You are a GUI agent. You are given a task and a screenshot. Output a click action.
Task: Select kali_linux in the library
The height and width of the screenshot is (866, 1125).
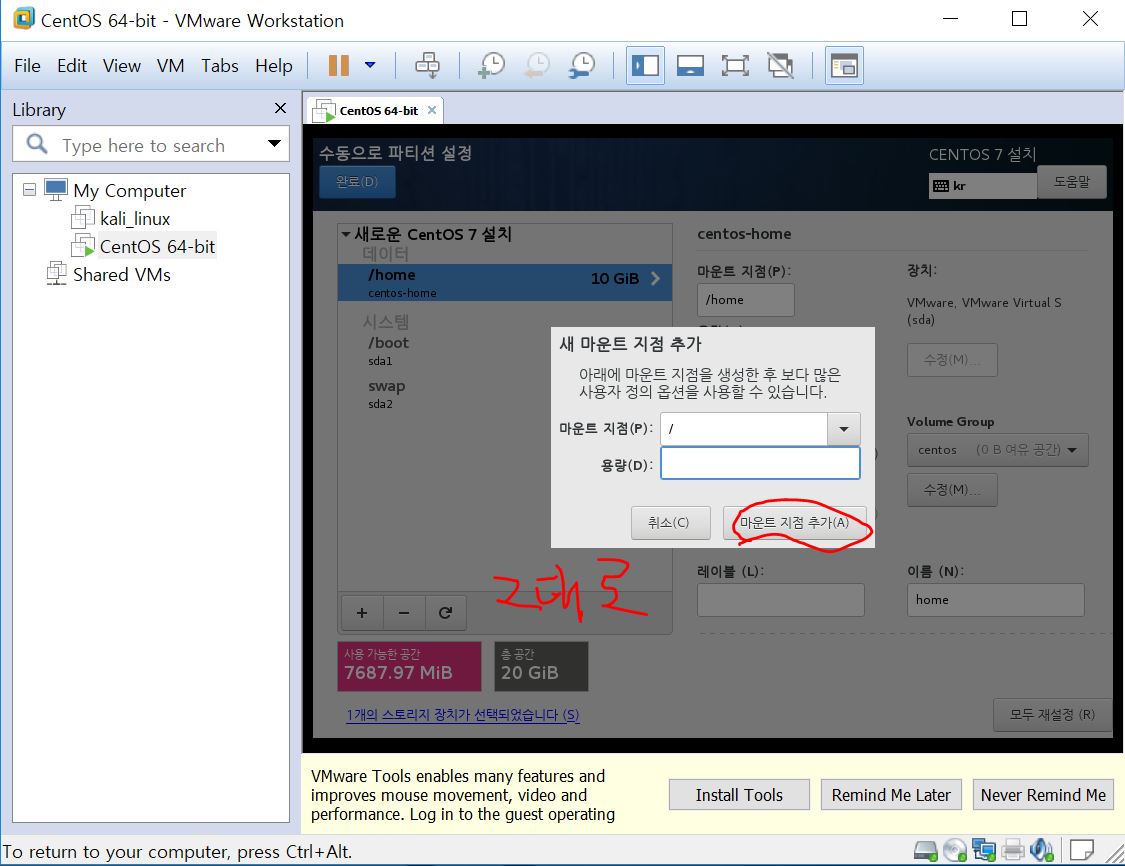pyautogui.click(x=135, y=218)
